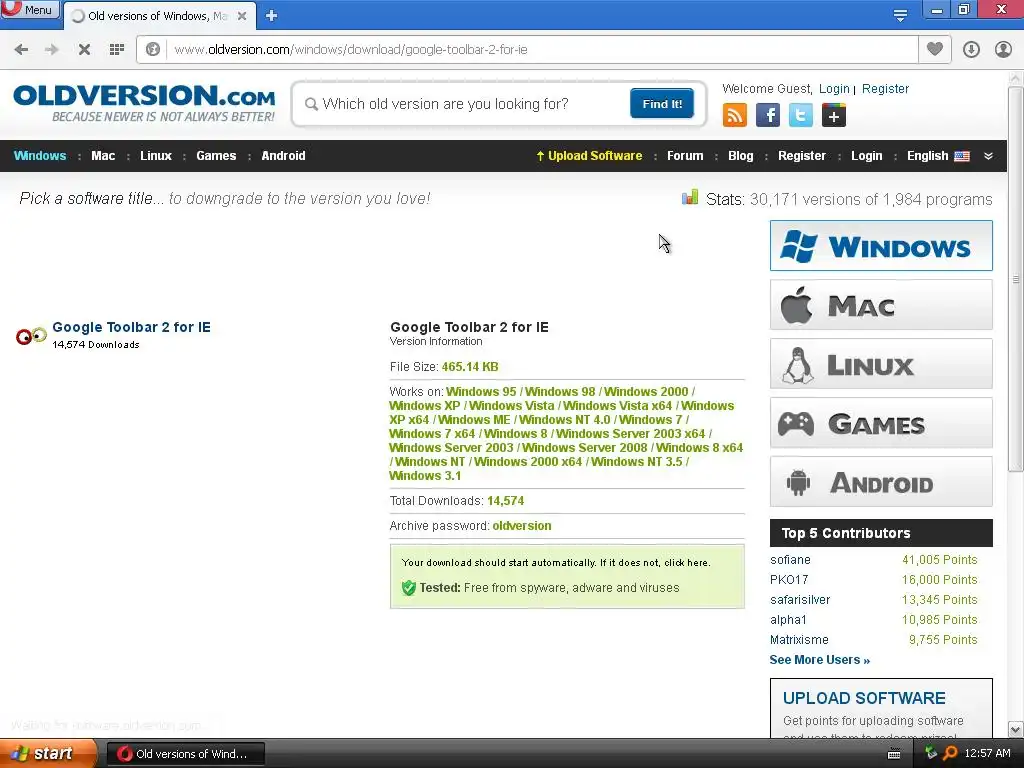Image resolution: width=1024 pixels, height=768 pixels.
Task: Open the Google plus share icon
Action: [x=833, y=116]
